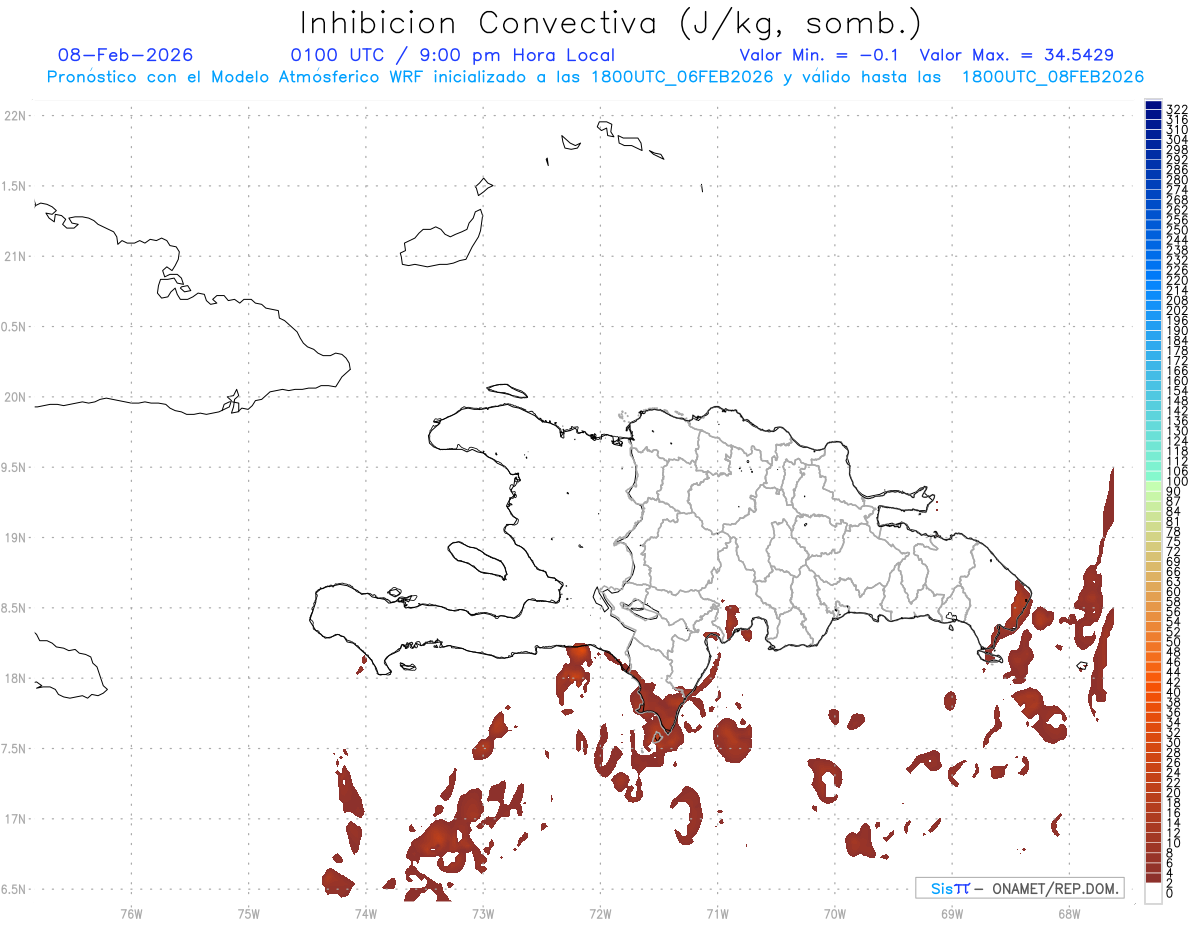Click the '68W' longitude label
Image resolution: width=1200 pixels, height=927 pixels.
tap(1069, 913)
